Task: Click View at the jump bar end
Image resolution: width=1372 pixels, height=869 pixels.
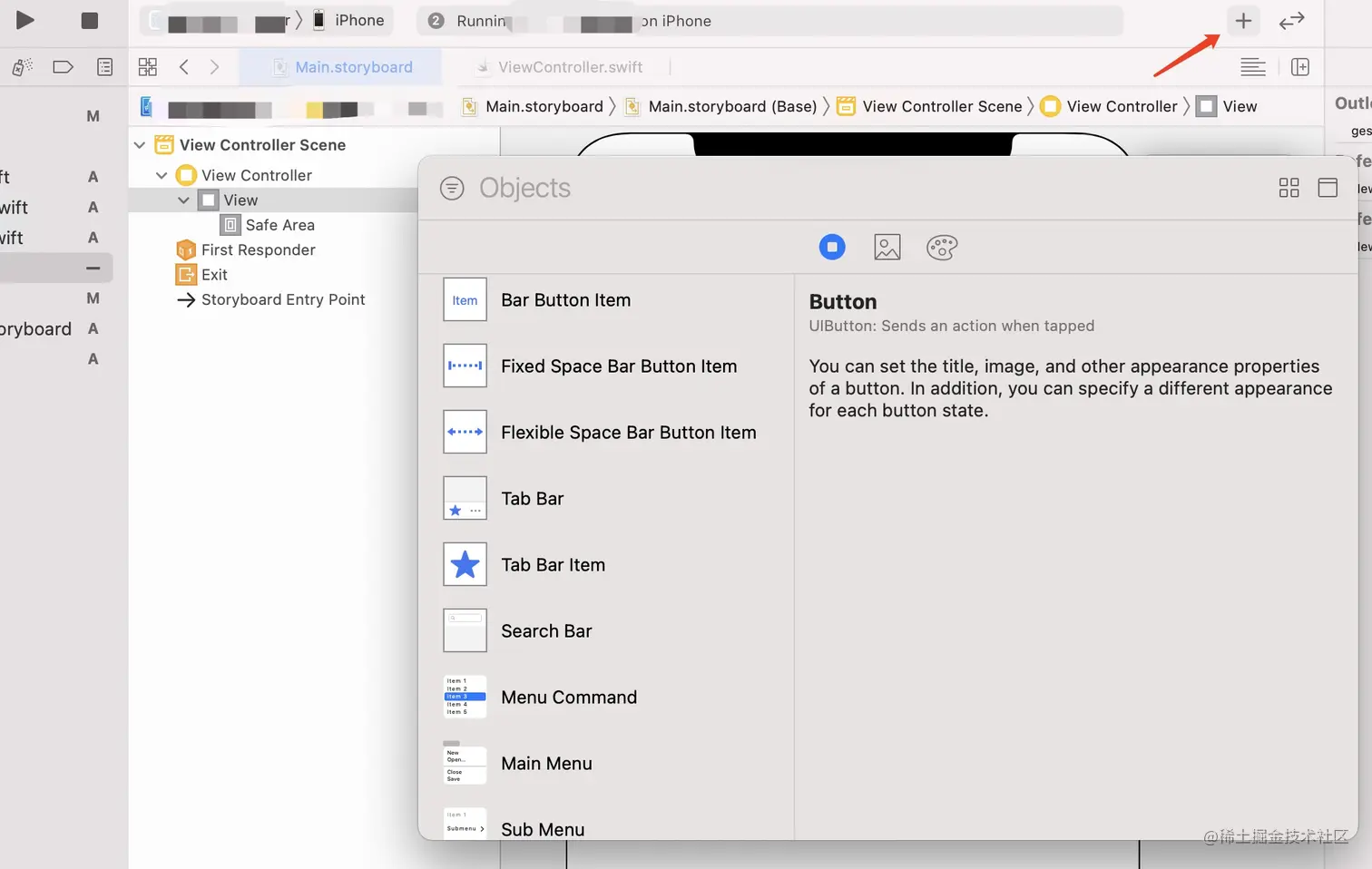Action: click(1227, 106)
